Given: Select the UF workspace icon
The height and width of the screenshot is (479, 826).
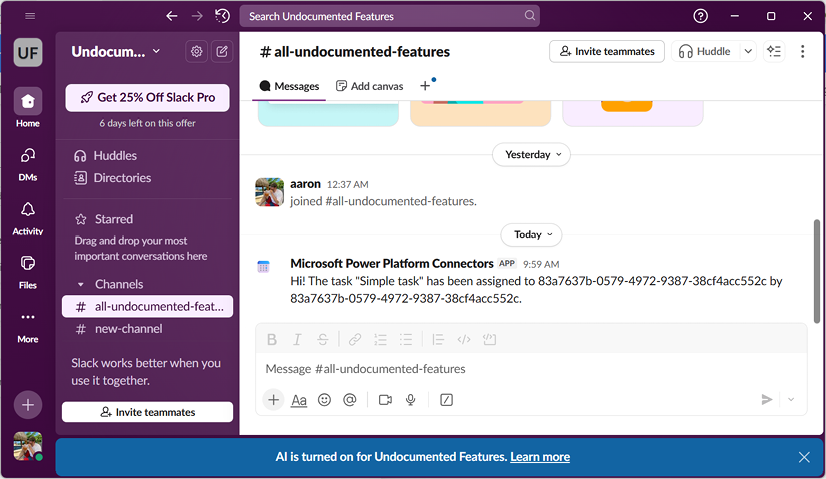Looking at the screenshot, I should click(x=28, y=53).
